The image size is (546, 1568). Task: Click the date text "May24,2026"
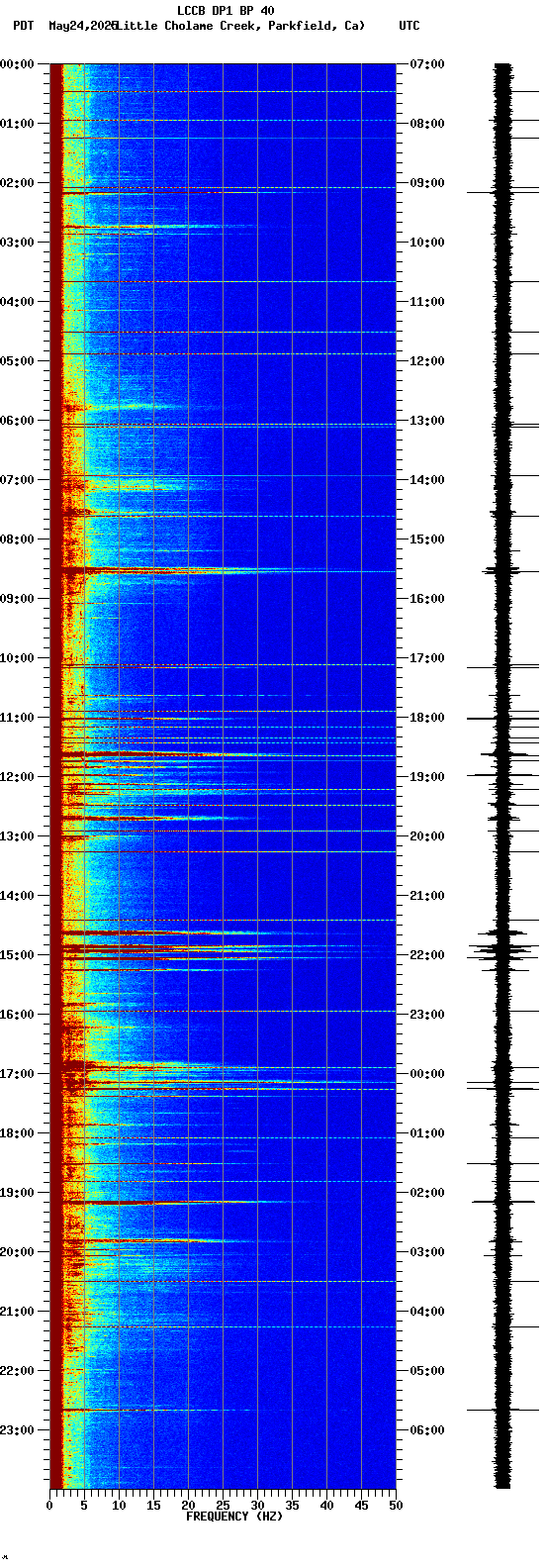tap(81, 26)
